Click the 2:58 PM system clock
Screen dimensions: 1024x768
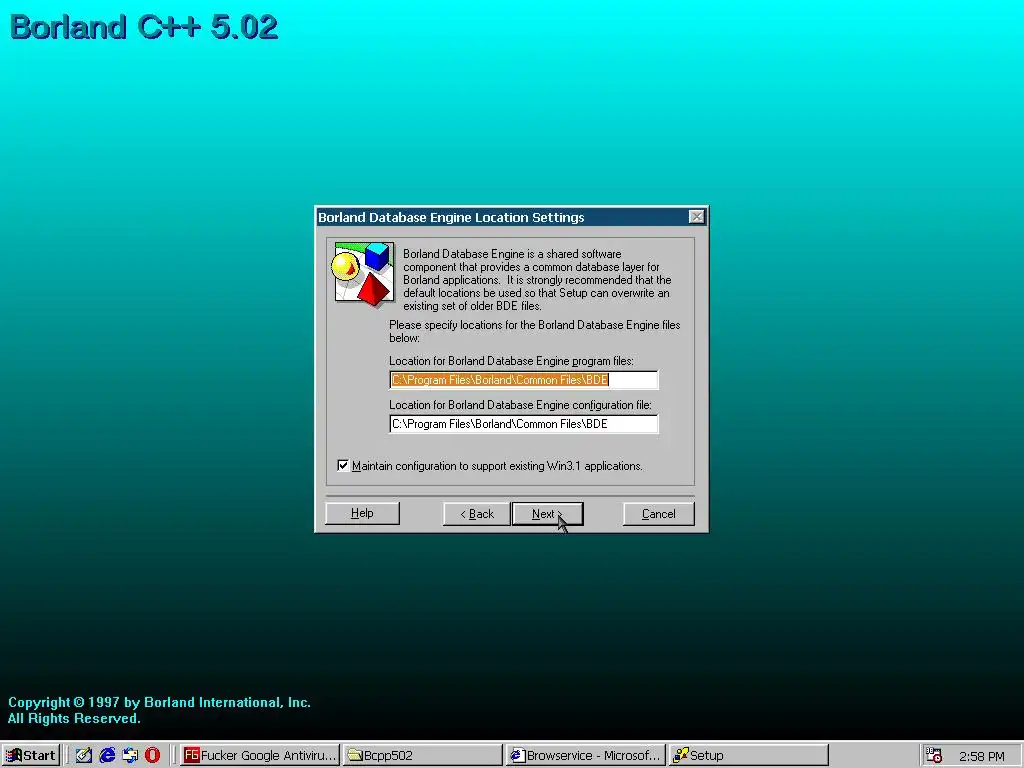pyautogui.click(x=982, y=756)
